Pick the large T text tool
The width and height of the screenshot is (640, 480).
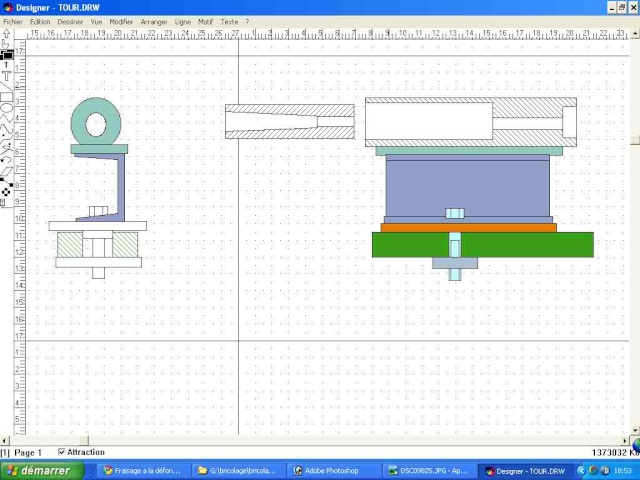(x=7, y=76)
